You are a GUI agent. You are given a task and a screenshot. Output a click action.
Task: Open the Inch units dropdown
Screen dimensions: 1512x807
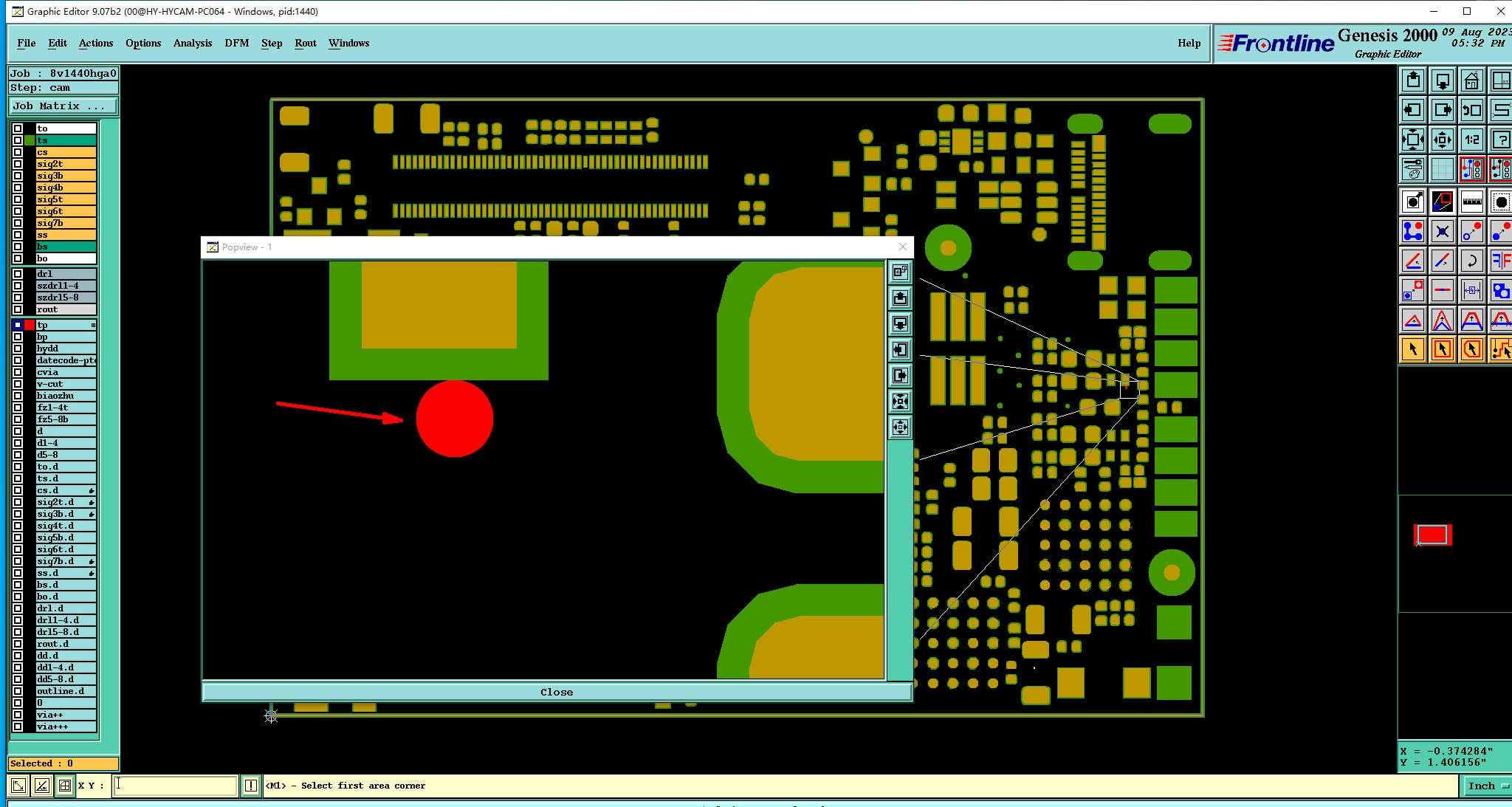click(1487, 786)
